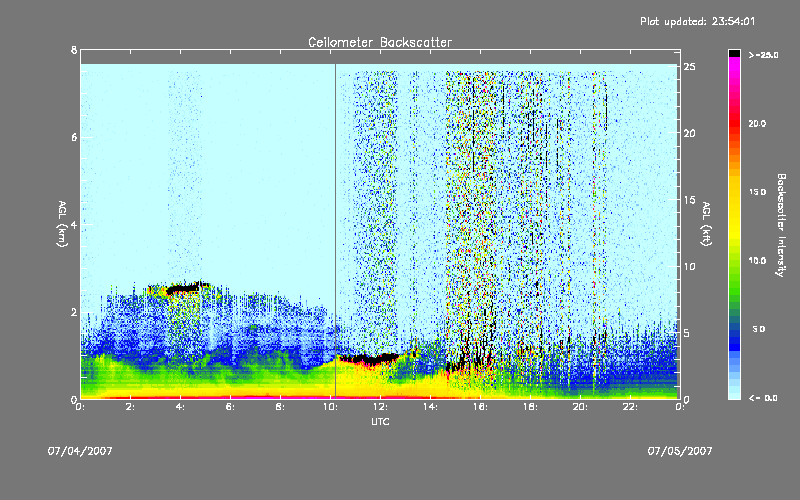Click the '10:' tick on the UTC axis
This screenshot has height=500, width=800.
[x=330, y=407]
